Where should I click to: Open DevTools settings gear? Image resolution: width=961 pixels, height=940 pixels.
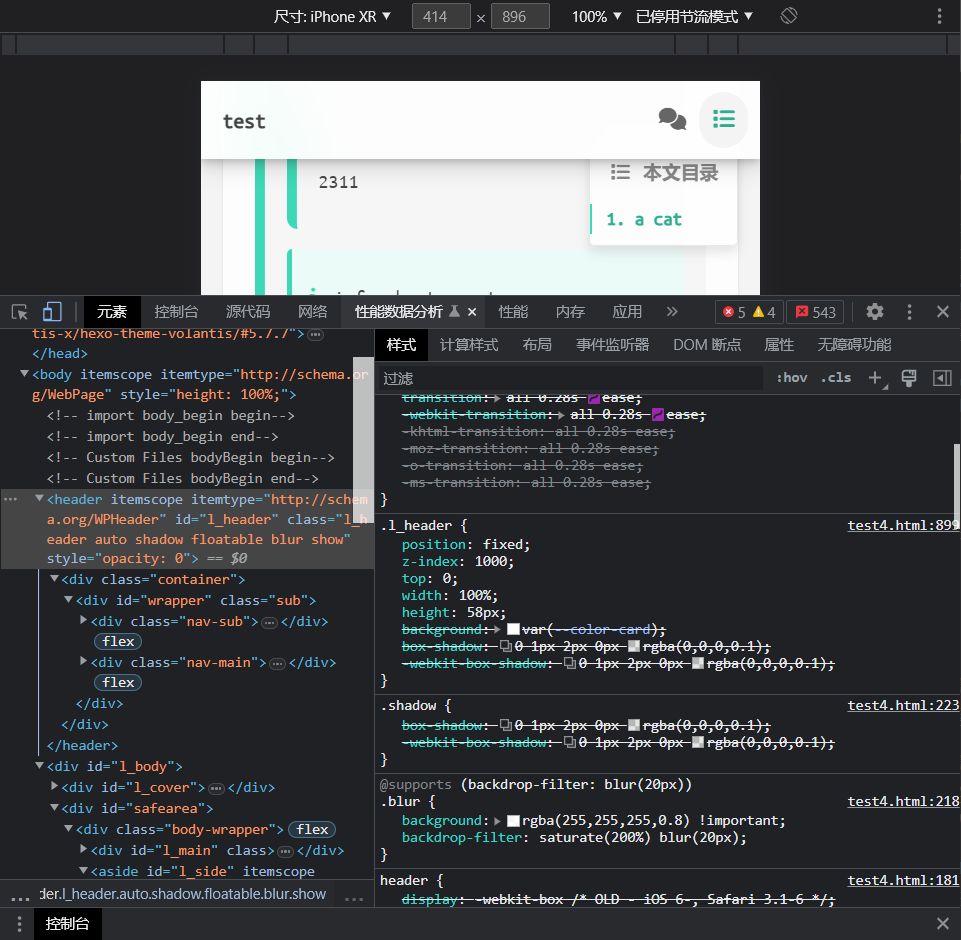pos(875,312)
